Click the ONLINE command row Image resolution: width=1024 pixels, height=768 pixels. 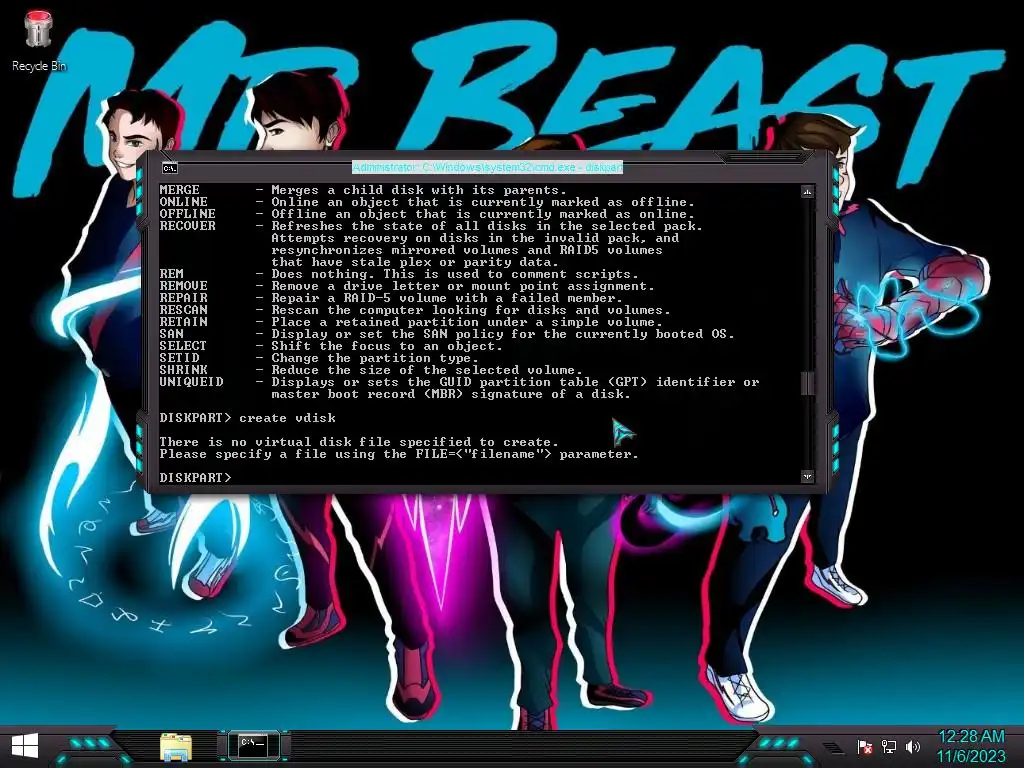(x=427, y=202)
